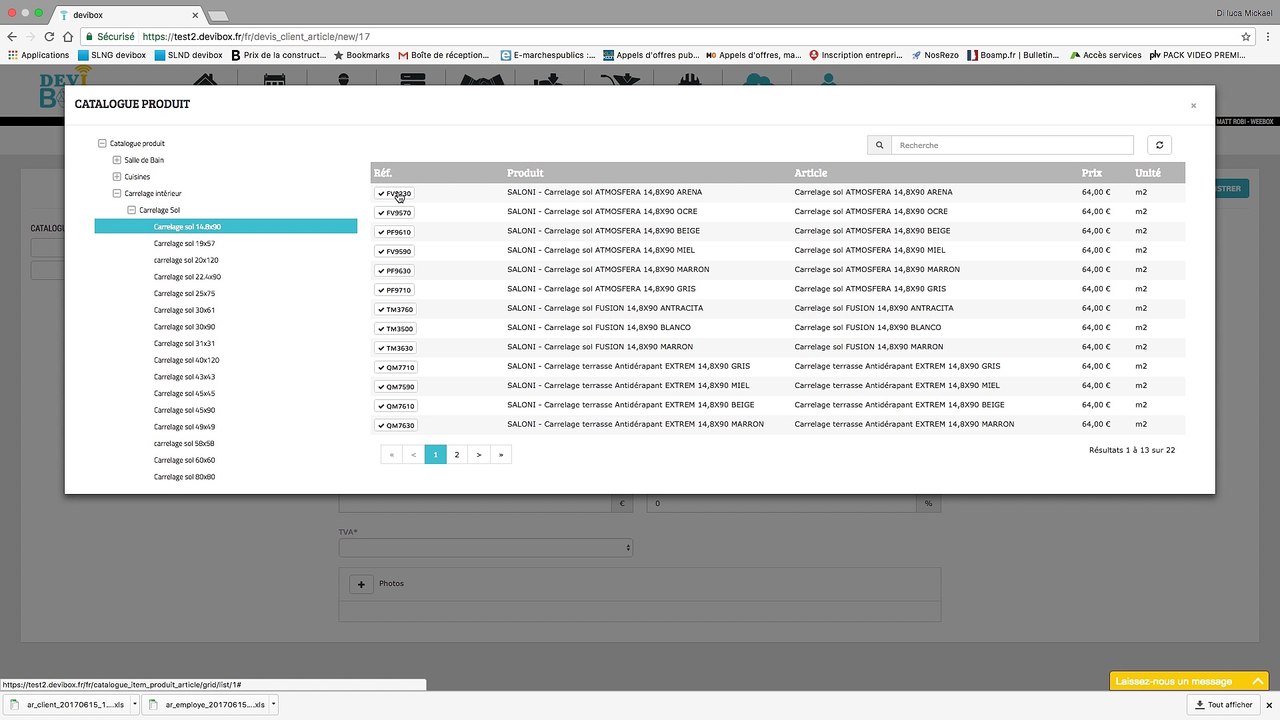This screenshot has height=720, width=1280.
Task: Select Carrelage sol 43x43 in tree
Action: 184,377
